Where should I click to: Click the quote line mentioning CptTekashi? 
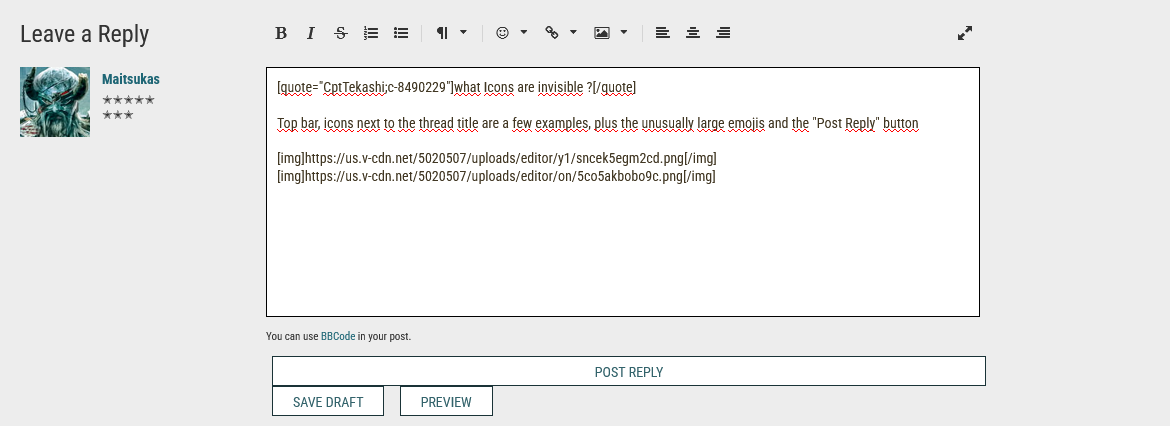(457, 87)
